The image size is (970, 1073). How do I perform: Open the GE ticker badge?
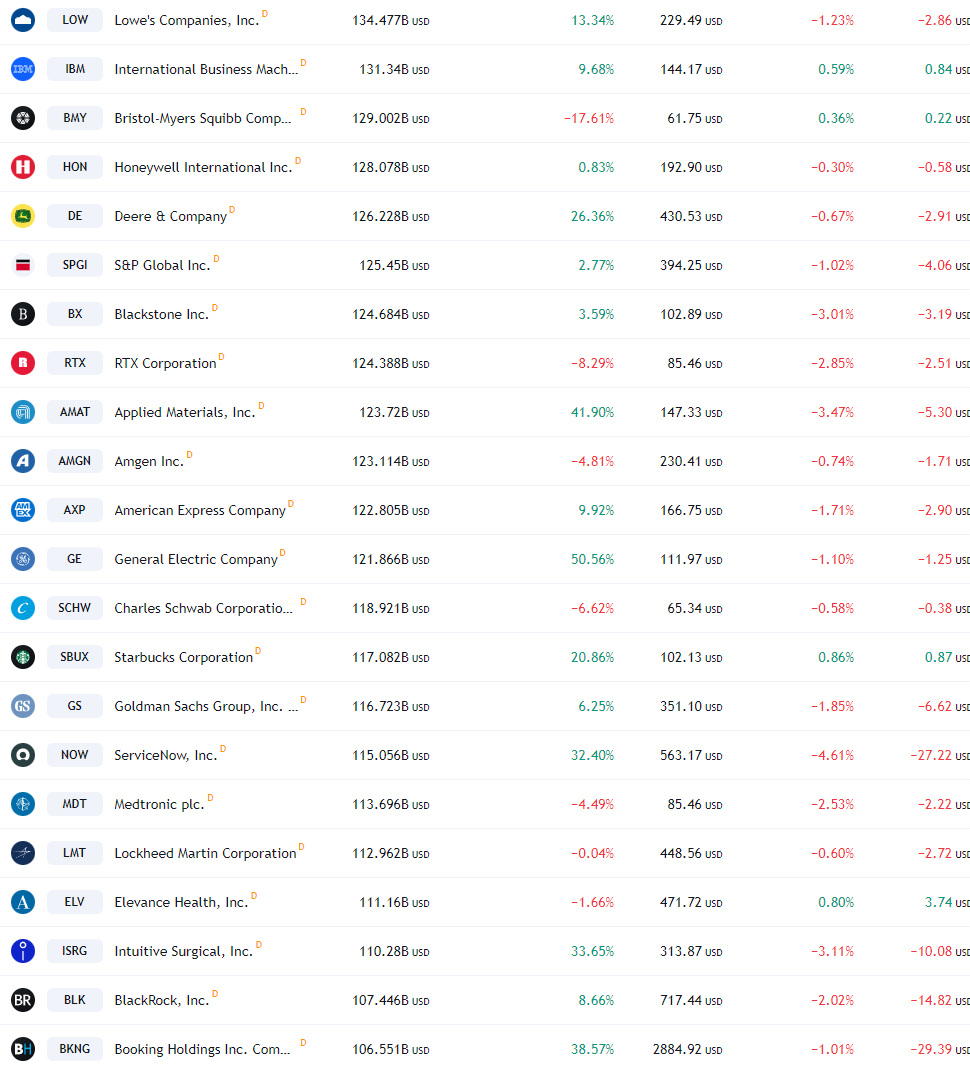(x=75, y=559)
